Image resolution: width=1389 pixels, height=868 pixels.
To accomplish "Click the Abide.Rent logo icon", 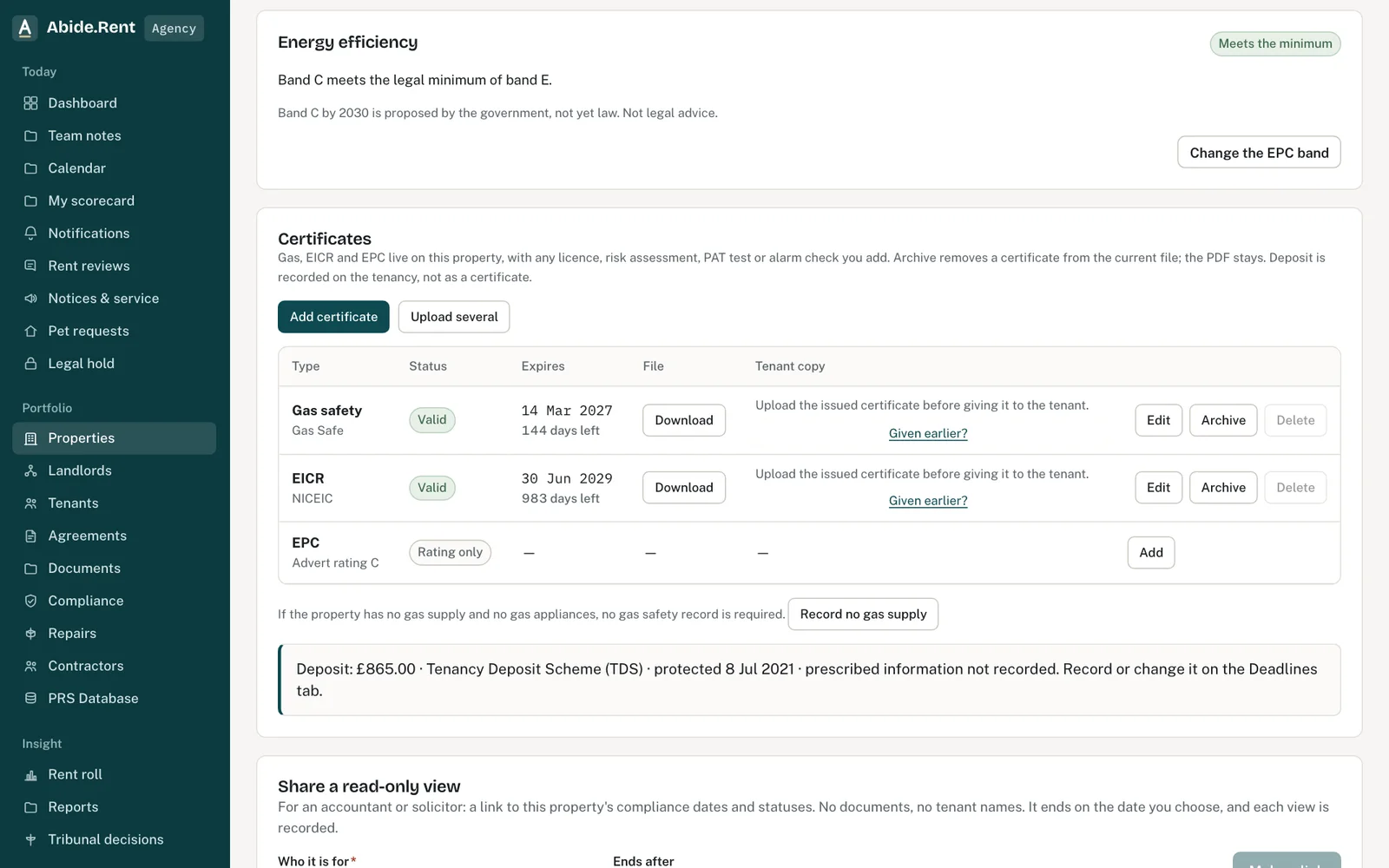I will (25, 28).
